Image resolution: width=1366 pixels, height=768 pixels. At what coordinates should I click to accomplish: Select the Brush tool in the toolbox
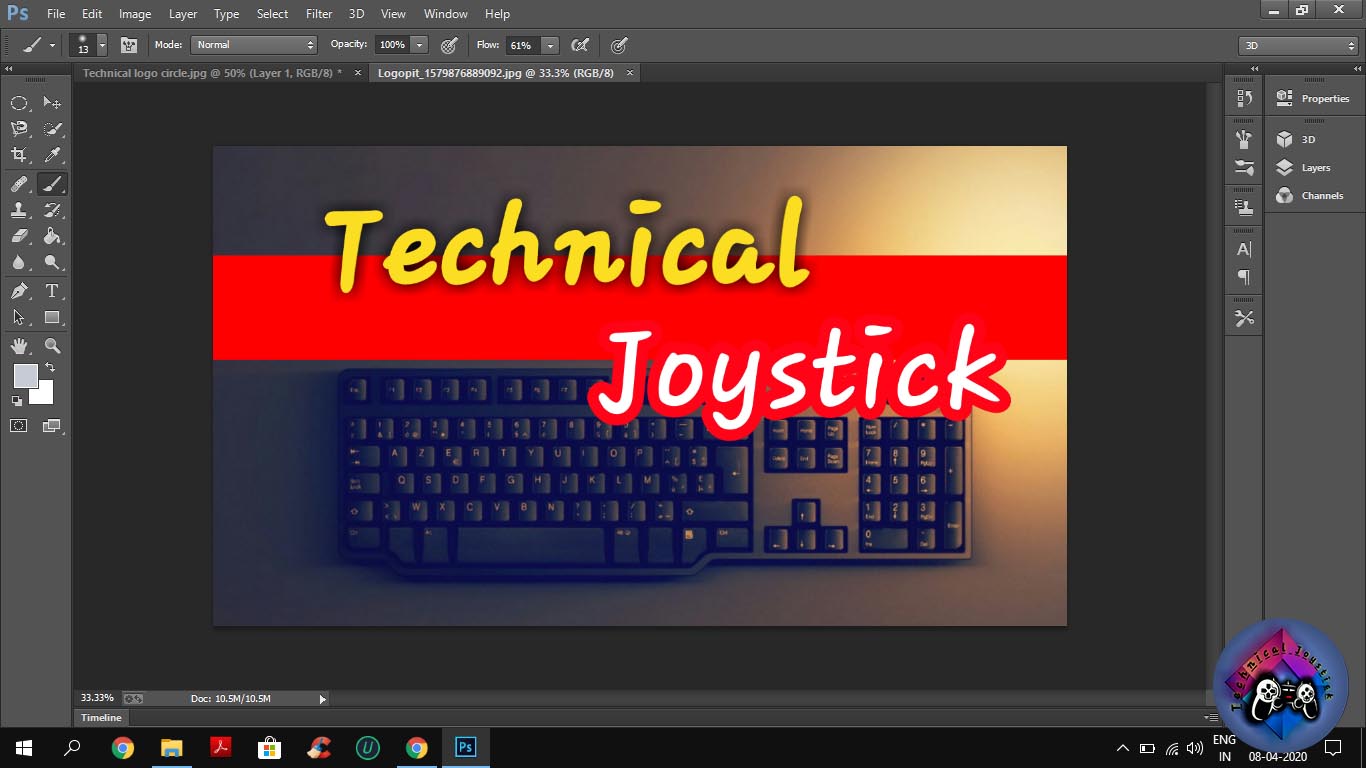coord(52,184)
